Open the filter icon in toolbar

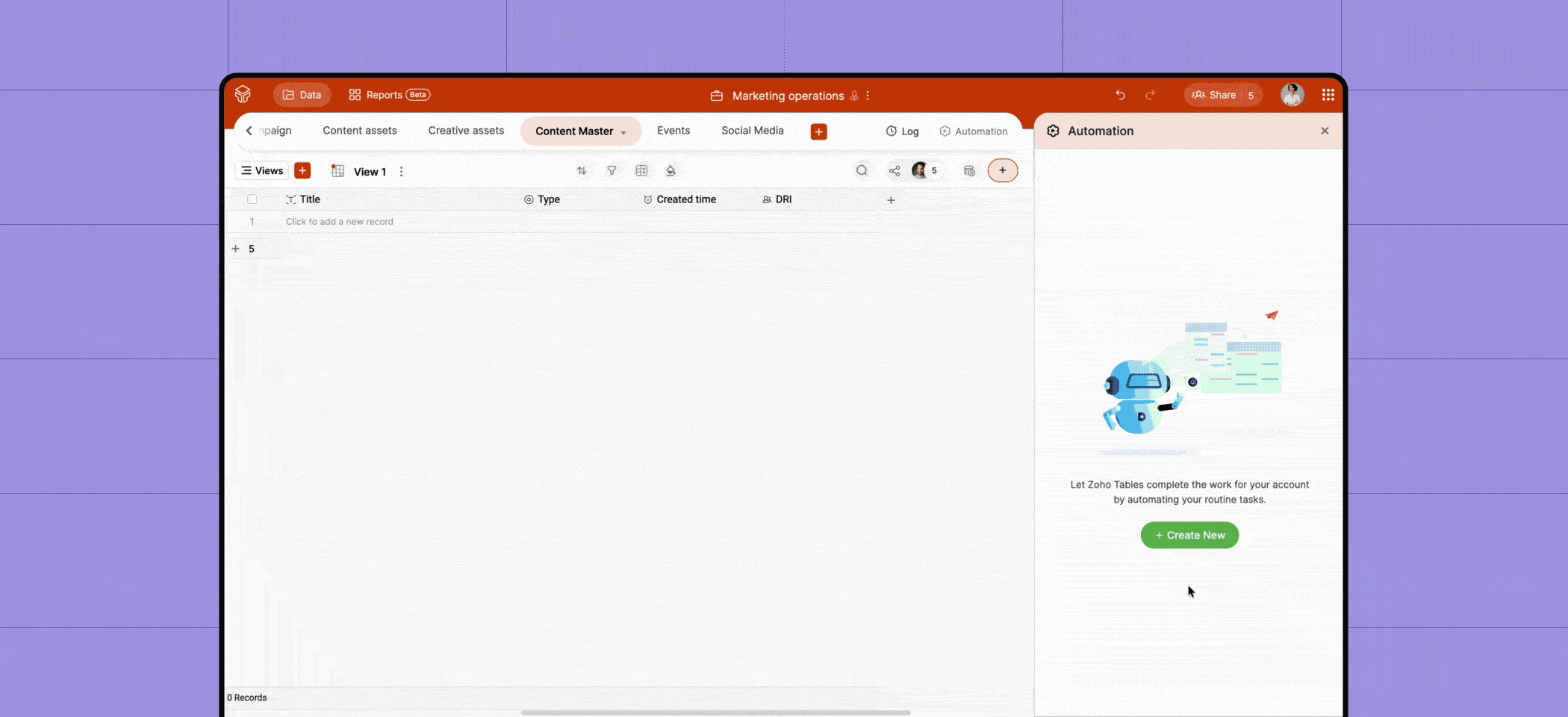tap(612, 170)
